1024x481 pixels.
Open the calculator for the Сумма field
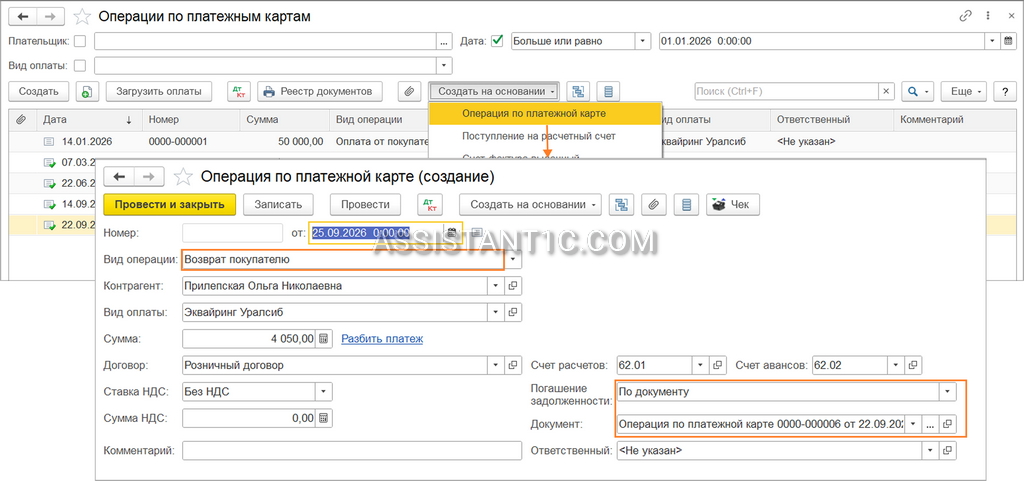click(324, 339)
